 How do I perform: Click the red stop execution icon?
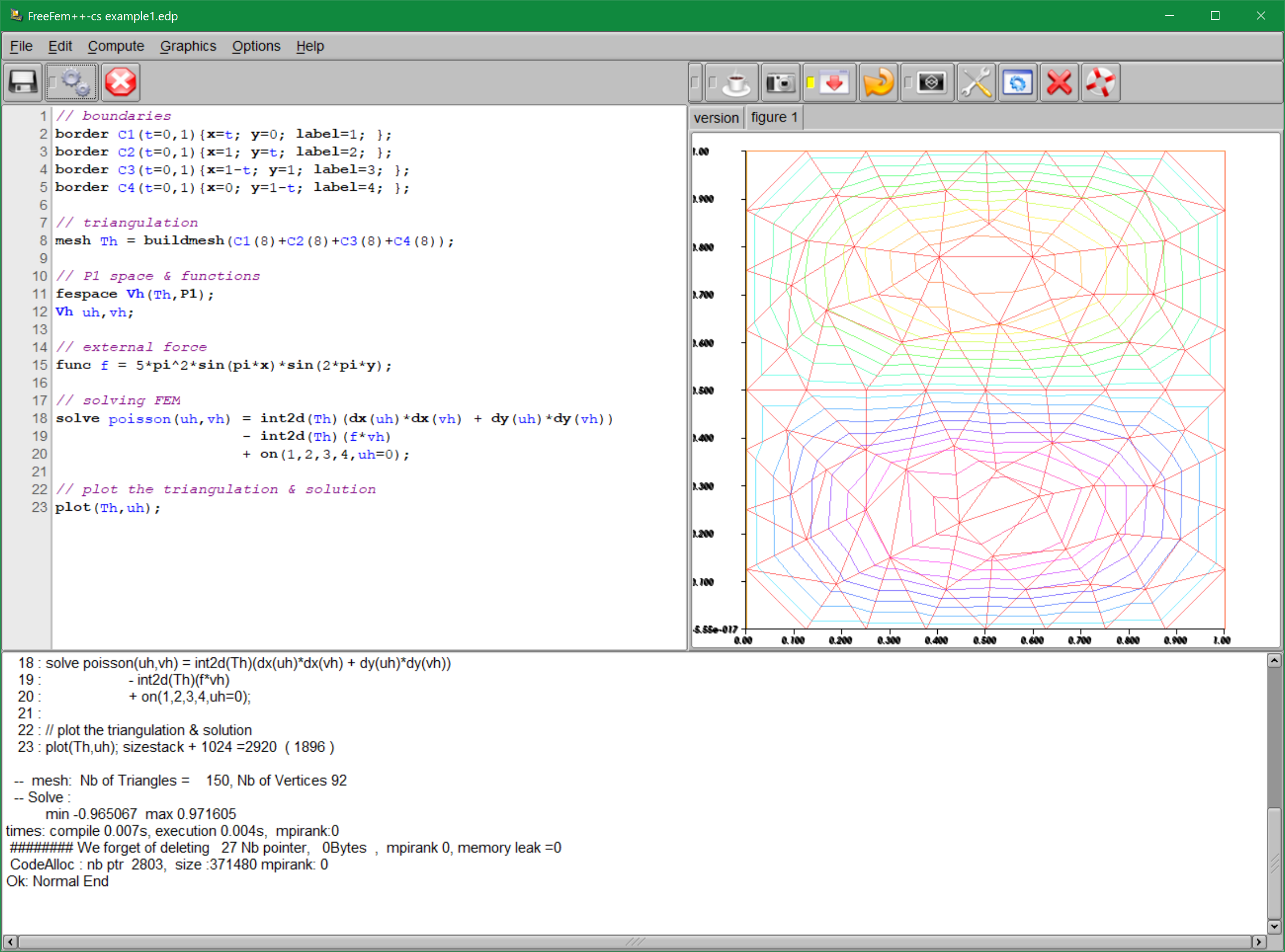tap(120, 82)
